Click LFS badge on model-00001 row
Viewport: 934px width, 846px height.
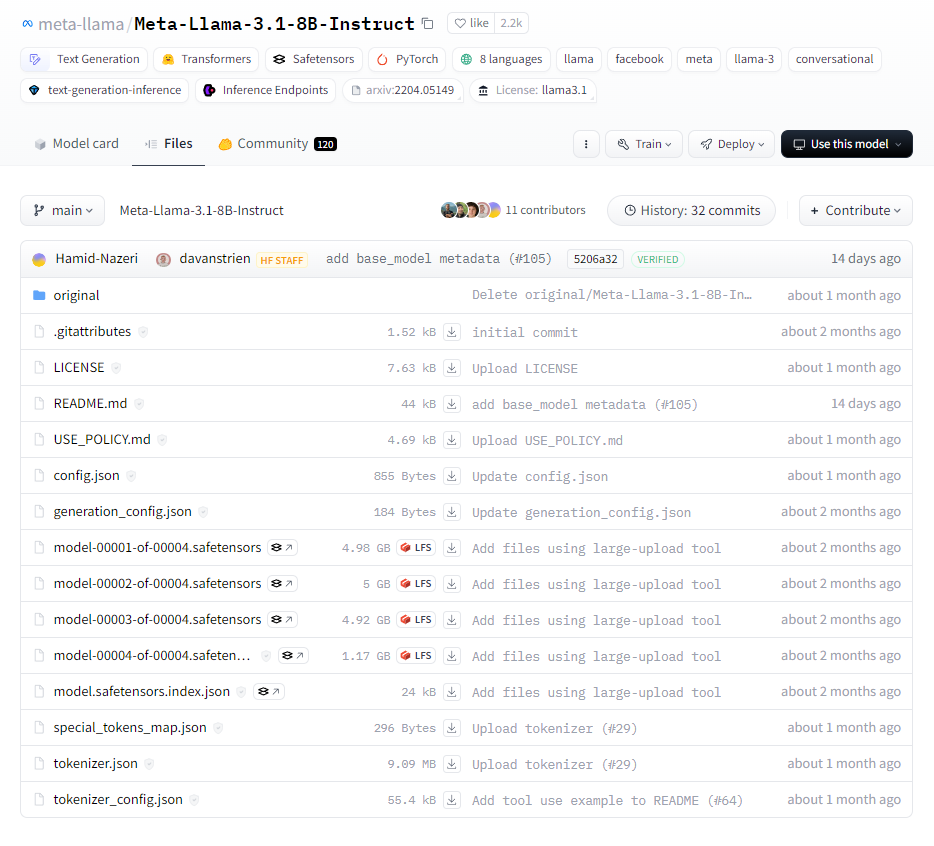coord(416,548)
